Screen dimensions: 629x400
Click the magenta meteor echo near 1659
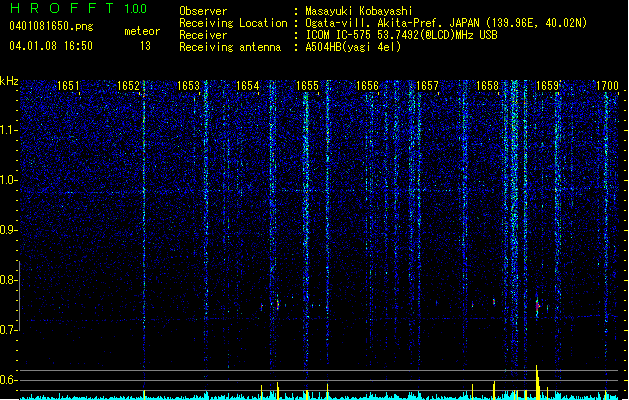(538, 307)
